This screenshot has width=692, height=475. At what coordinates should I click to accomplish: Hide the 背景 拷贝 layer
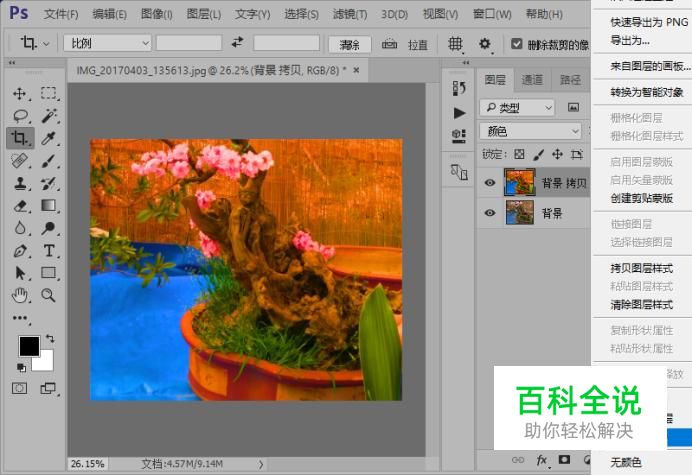click(x=490, y=182)
